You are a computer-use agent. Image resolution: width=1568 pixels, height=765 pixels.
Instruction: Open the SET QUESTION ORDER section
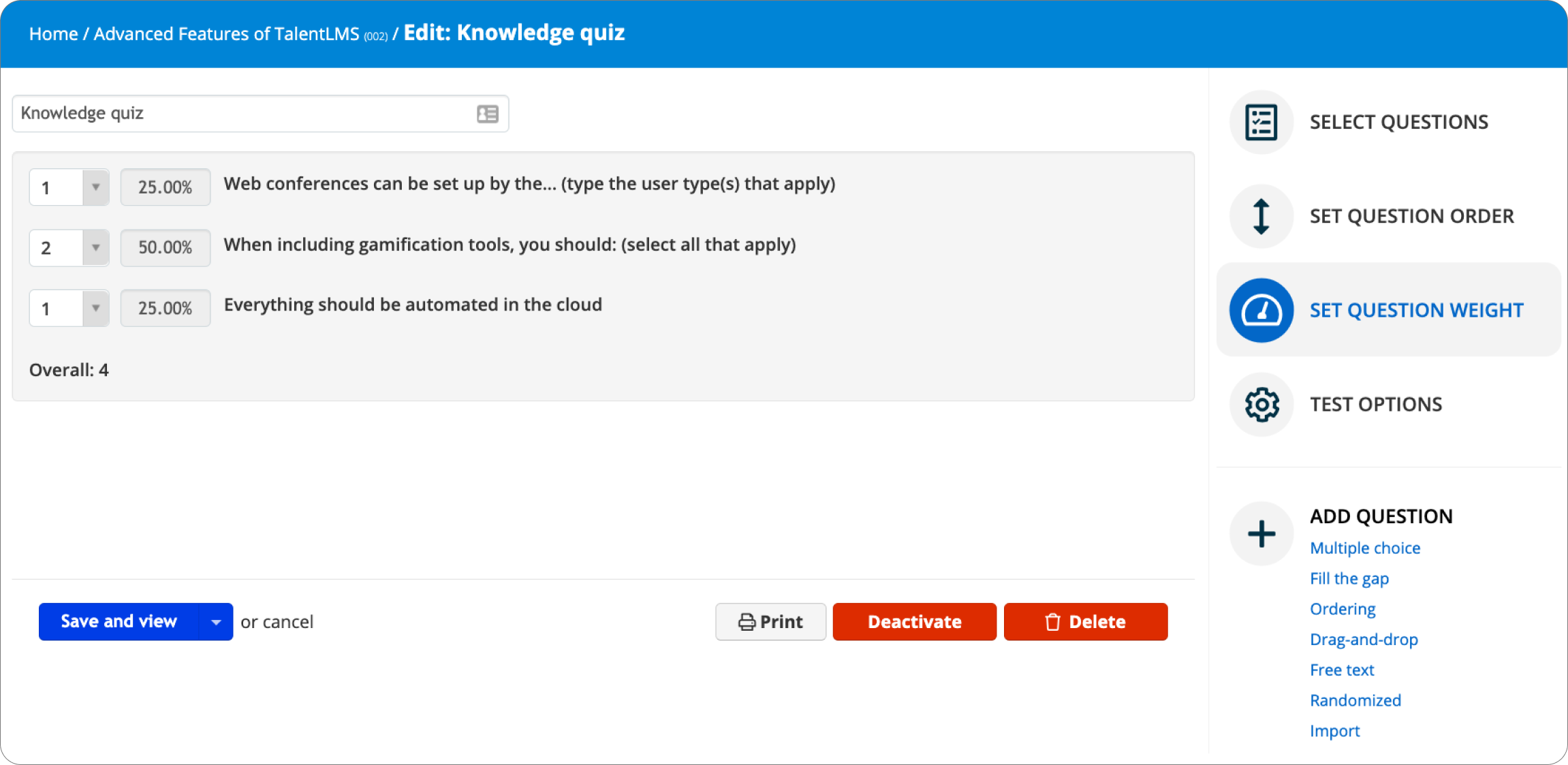(x=1411, y=217)
